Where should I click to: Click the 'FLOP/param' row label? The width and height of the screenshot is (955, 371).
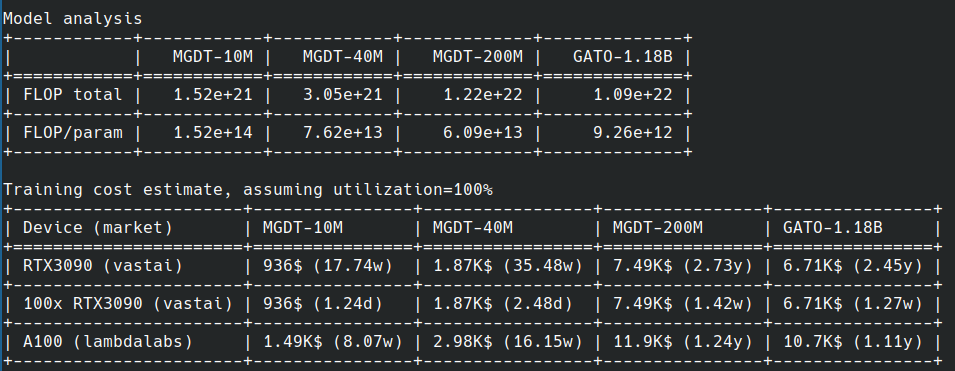[x=72, y=133]
